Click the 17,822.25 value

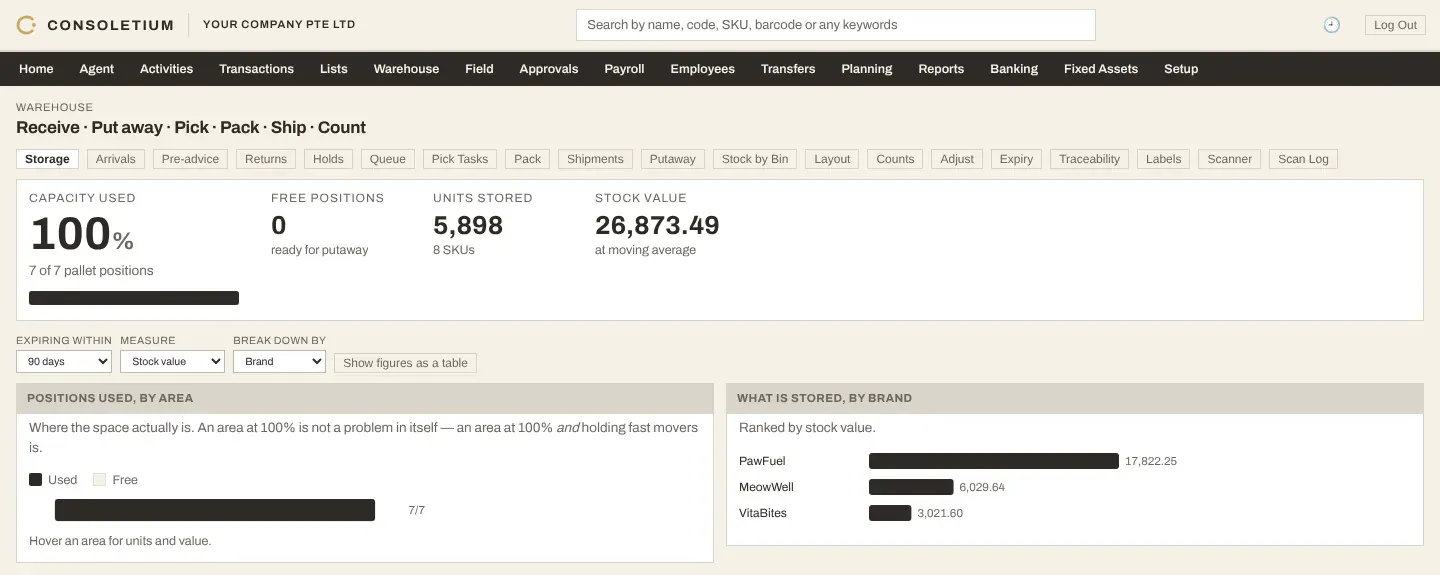(x=1151, y=461)
